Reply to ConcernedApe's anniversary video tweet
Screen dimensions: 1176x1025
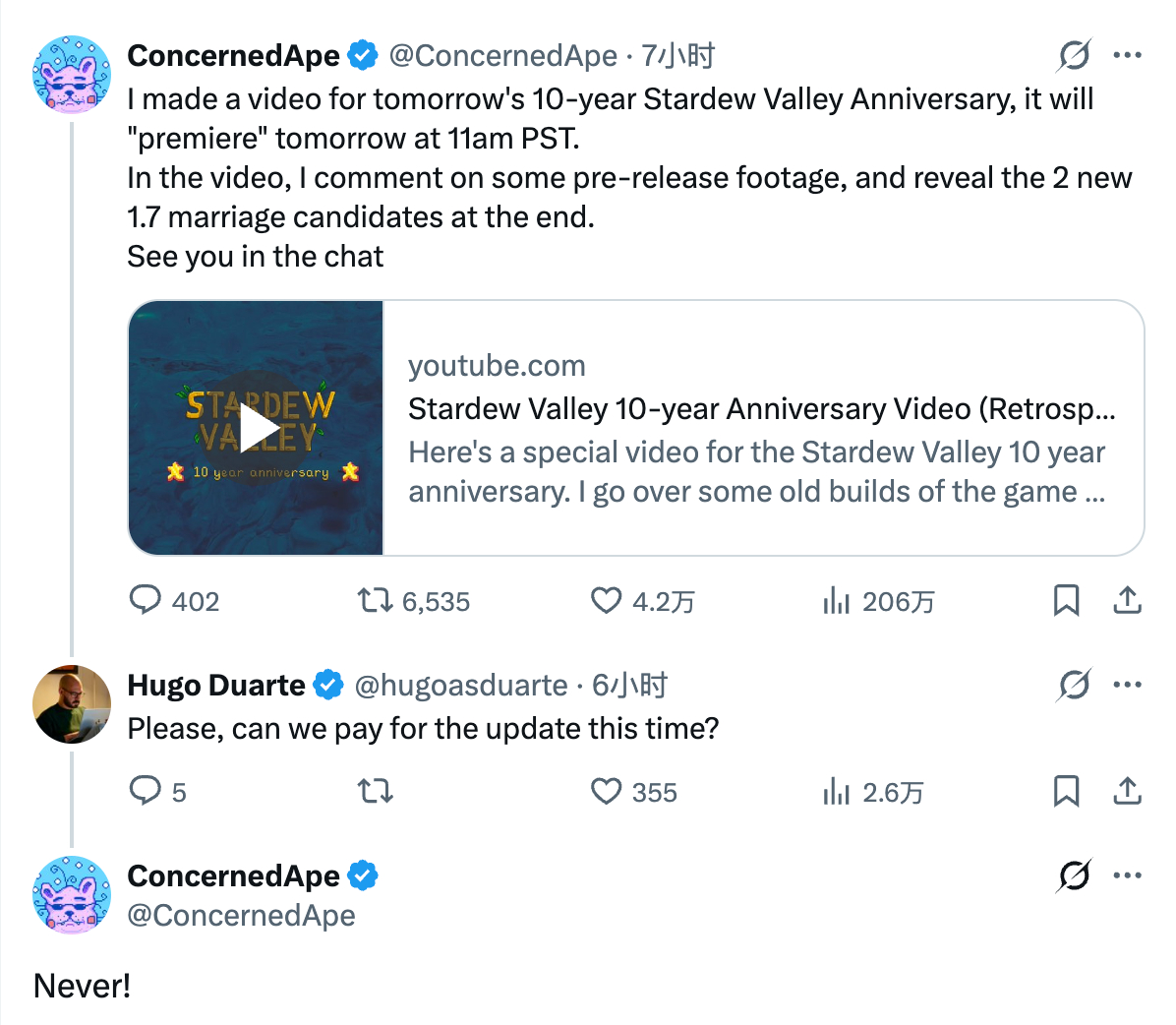click(x=146, y=600)
